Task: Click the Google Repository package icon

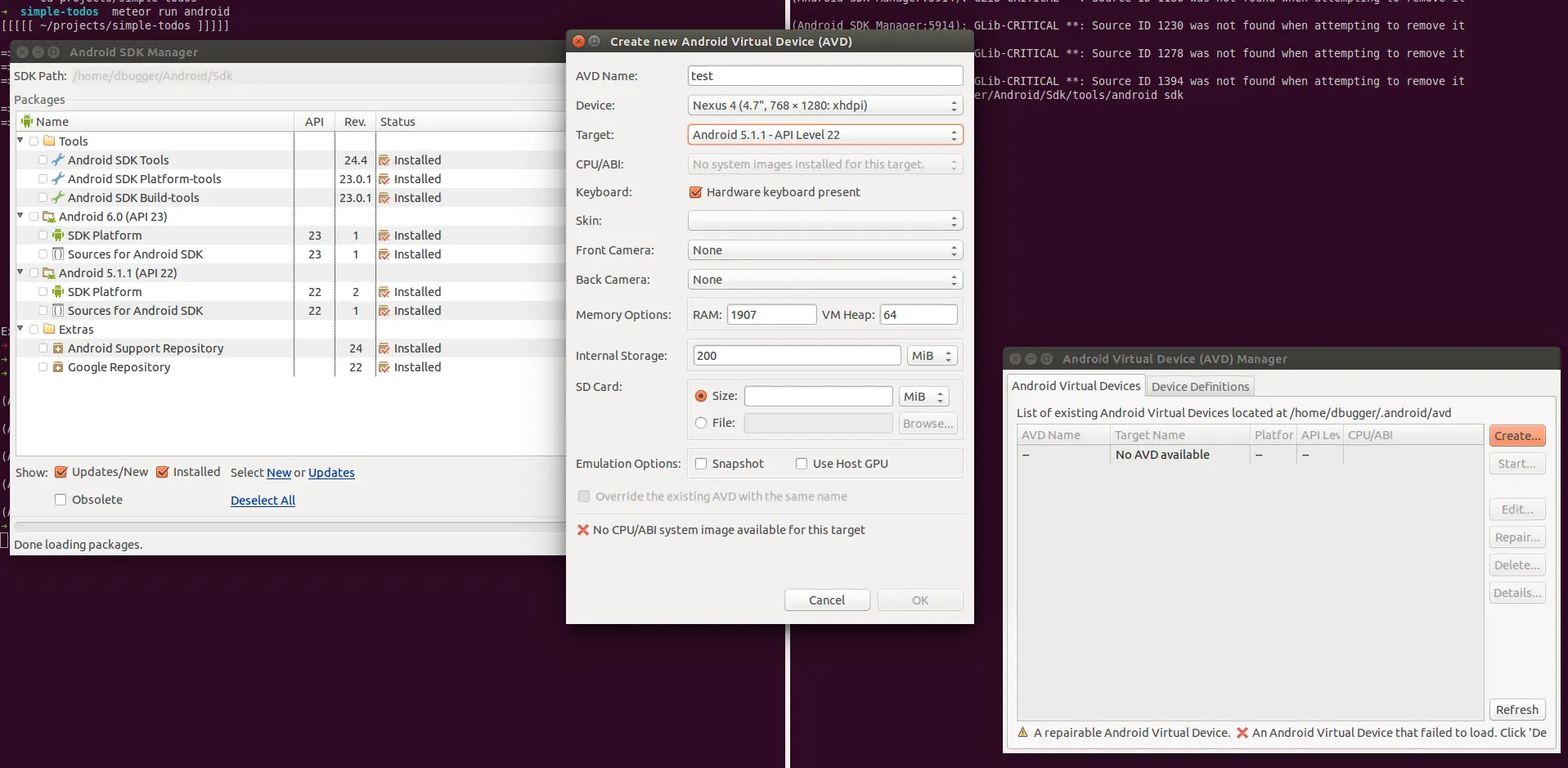Action: (58, 367)
